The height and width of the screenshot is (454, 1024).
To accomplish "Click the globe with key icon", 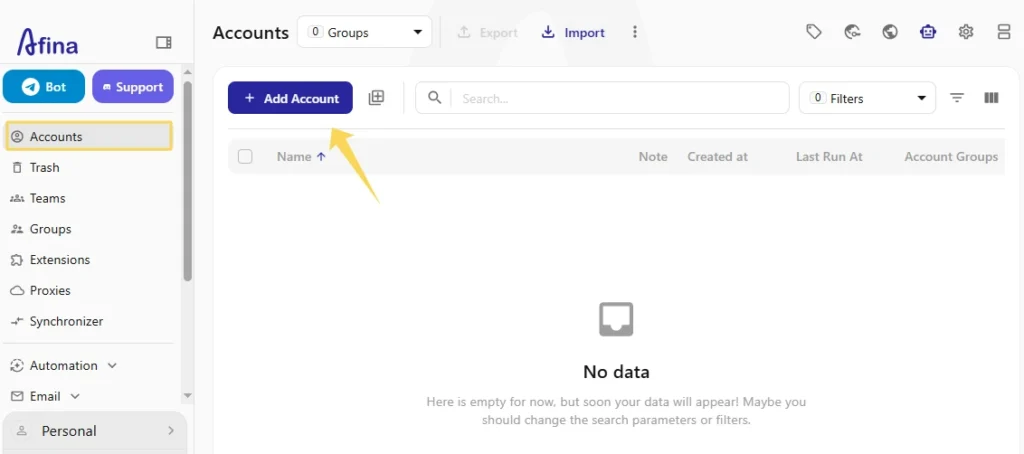I will tap(852, 31).
